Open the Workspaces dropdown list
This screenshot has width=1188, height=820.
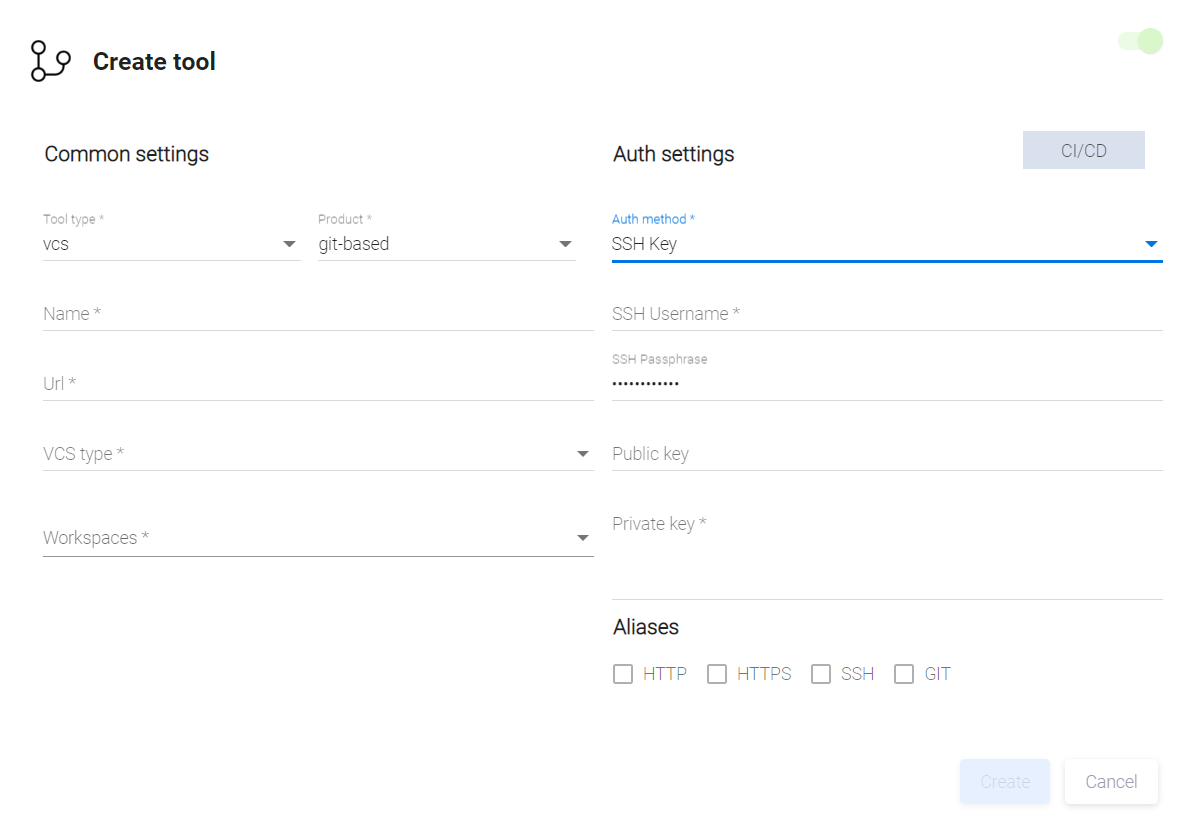pyautogui.click(x=318, y=538)
